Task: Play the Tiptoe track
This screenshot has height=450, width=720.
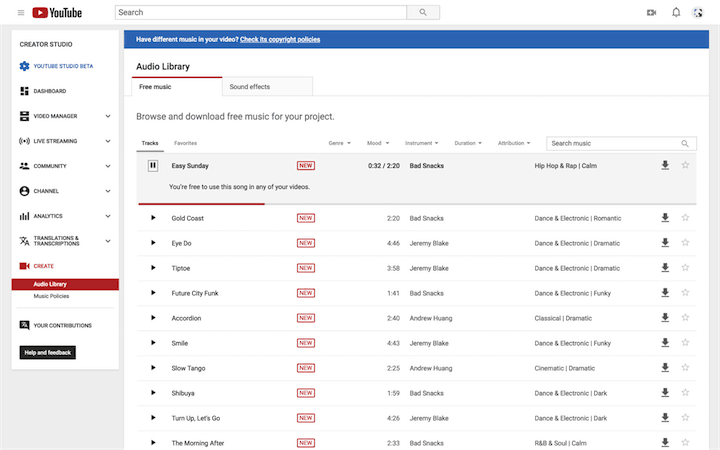Action: point(153,268)
